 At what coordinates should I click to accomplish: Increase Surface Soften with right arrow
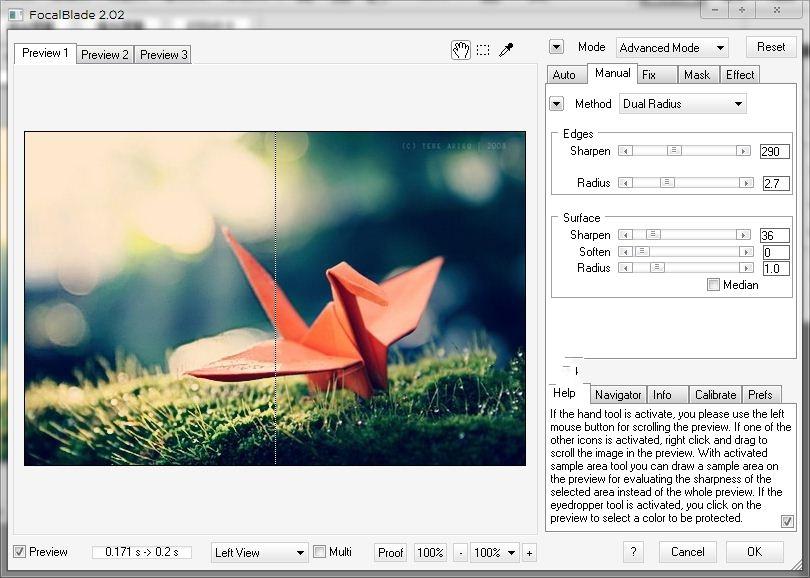(x=746, y=252)
